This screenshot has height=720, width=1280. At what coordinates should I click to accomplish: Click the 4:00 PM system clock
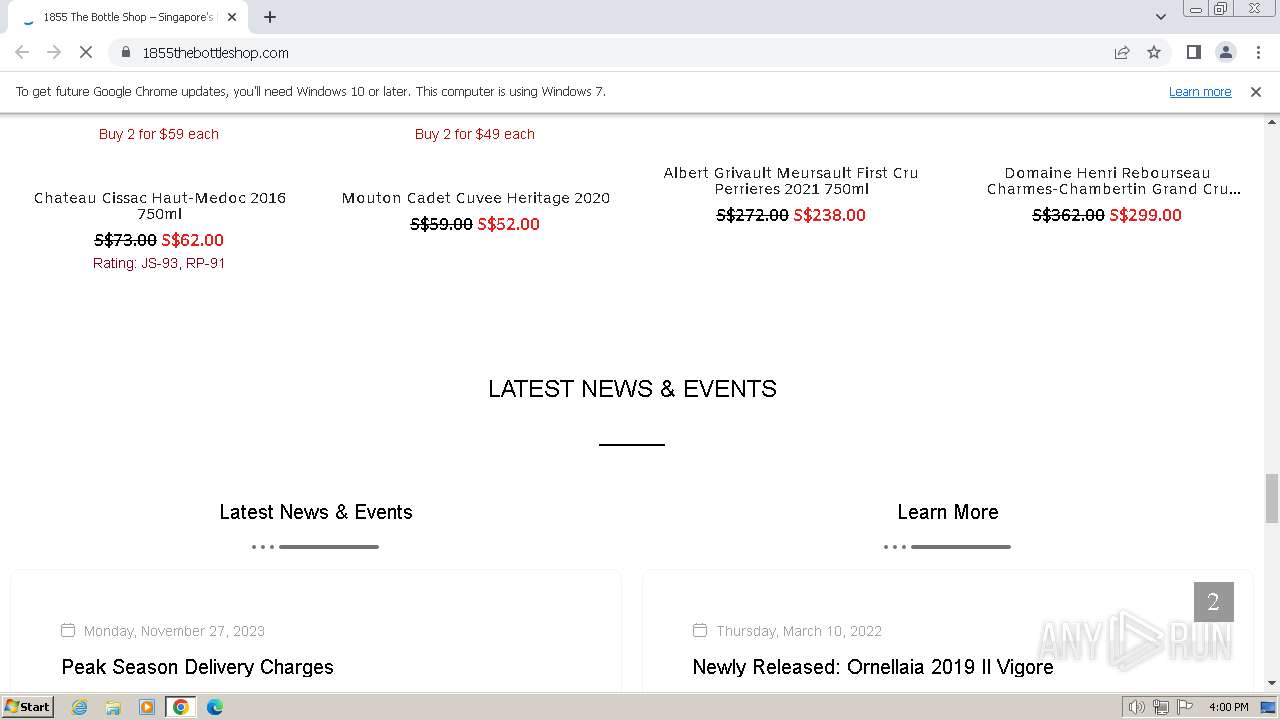(1228, 707)
